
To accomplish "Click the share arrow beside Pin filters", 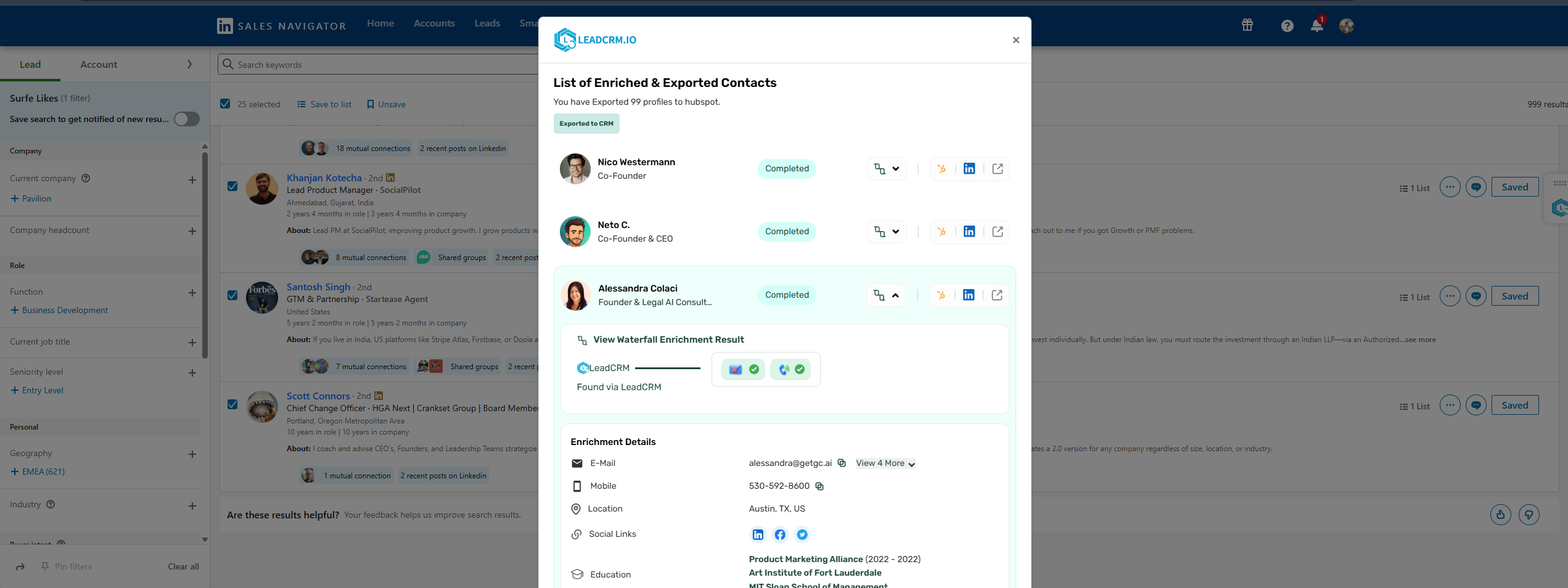I will [x=20, y=567].
